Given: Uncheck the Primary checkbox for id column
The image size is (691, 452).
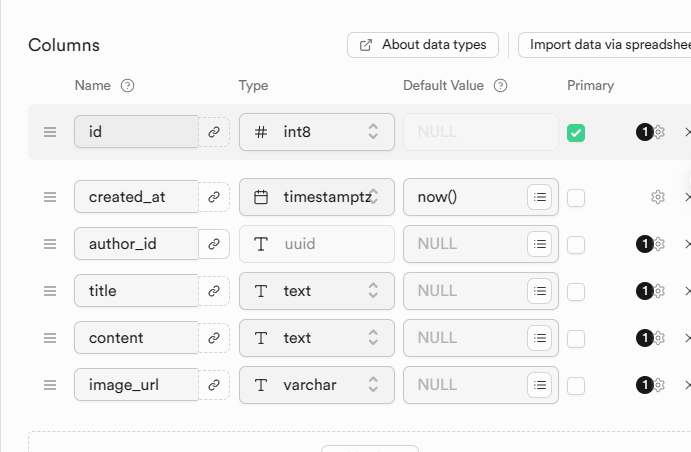Looking at the screenshot, I should [x=576, y=132].
